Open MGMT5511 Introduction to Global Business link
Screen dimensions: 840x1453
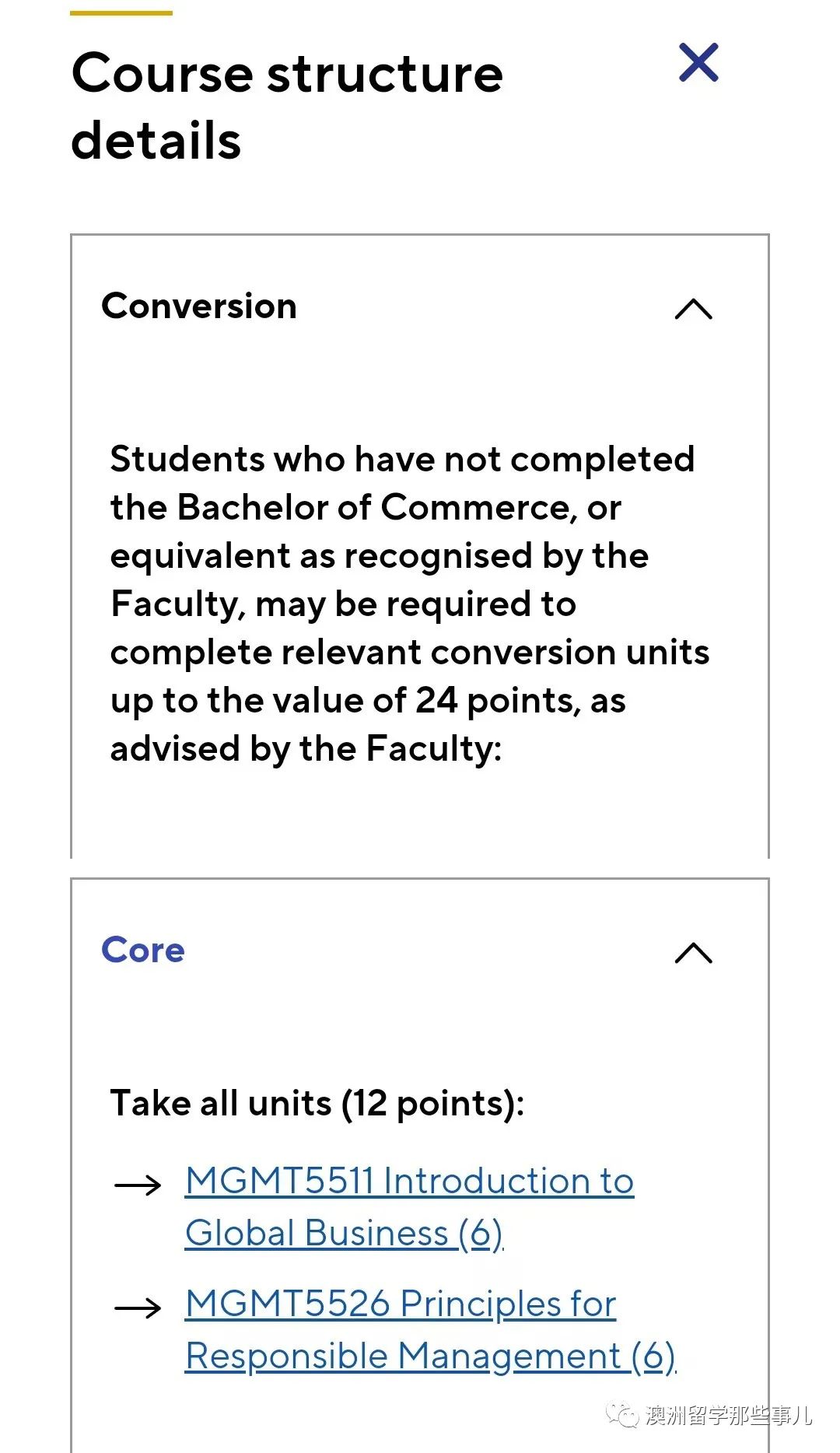[409, 1182]
